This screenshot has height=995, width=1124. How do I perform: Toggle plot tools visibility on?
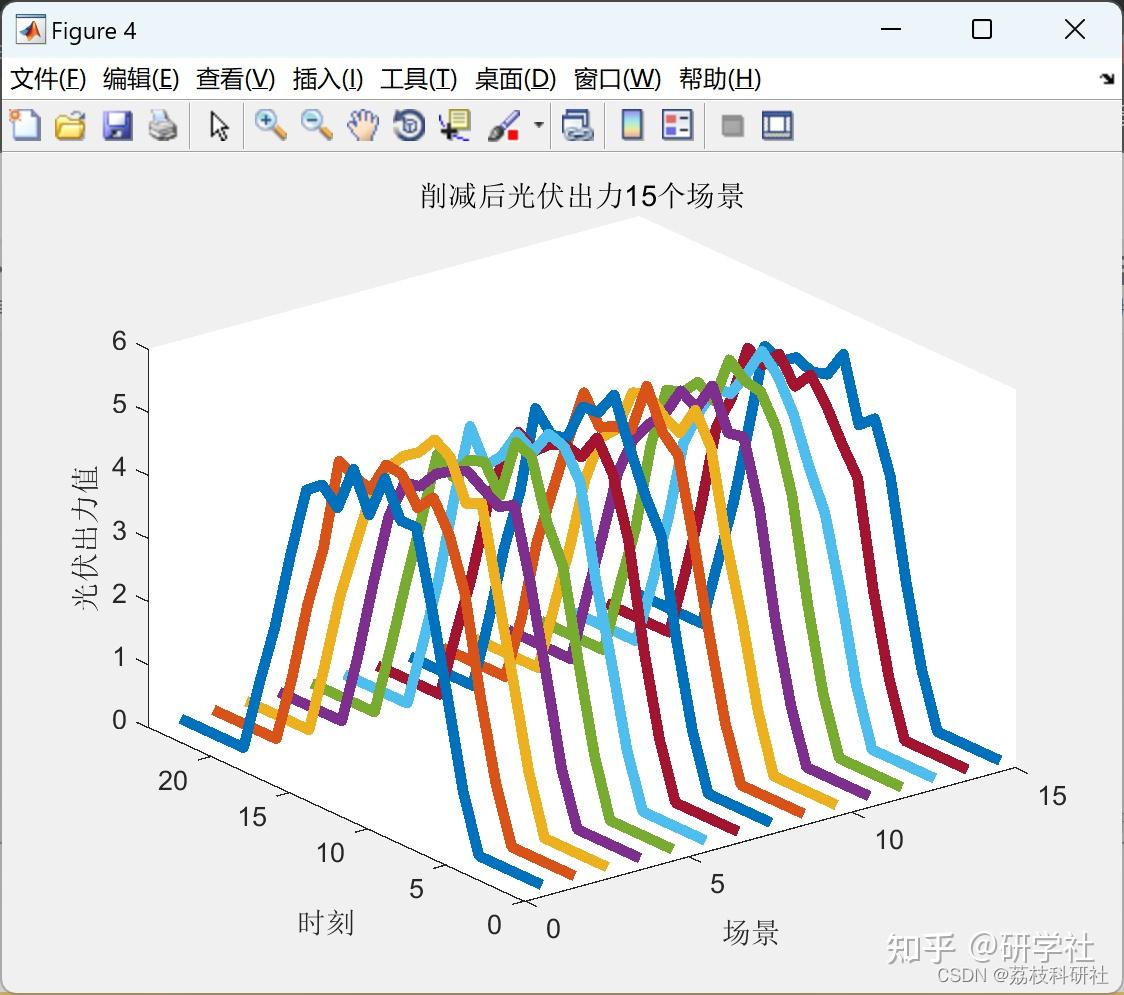tap(777, 126)
